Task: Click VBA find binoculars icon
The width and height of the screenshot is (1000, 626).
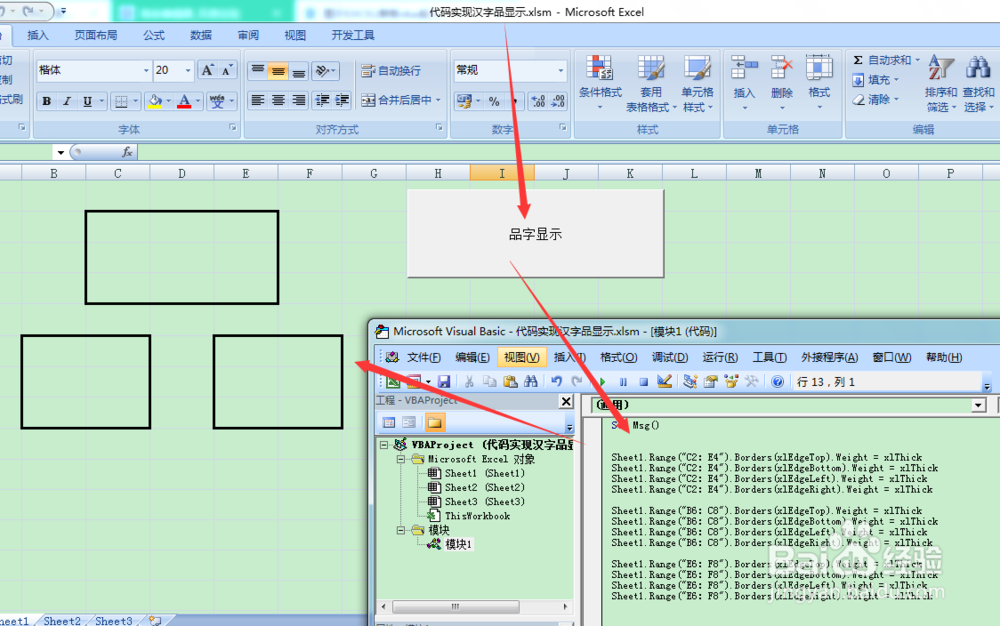Action: click(531, 381)
